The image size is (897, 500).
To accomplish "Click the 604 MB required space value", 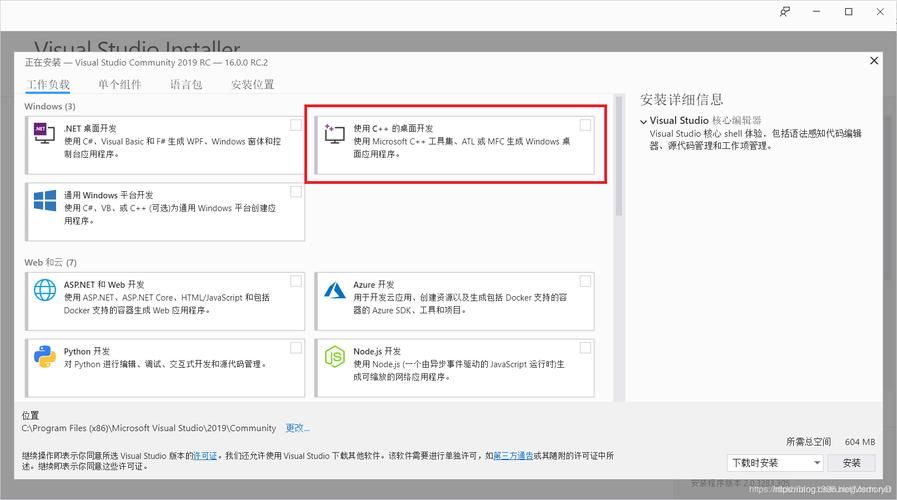I will pos(860,442).
